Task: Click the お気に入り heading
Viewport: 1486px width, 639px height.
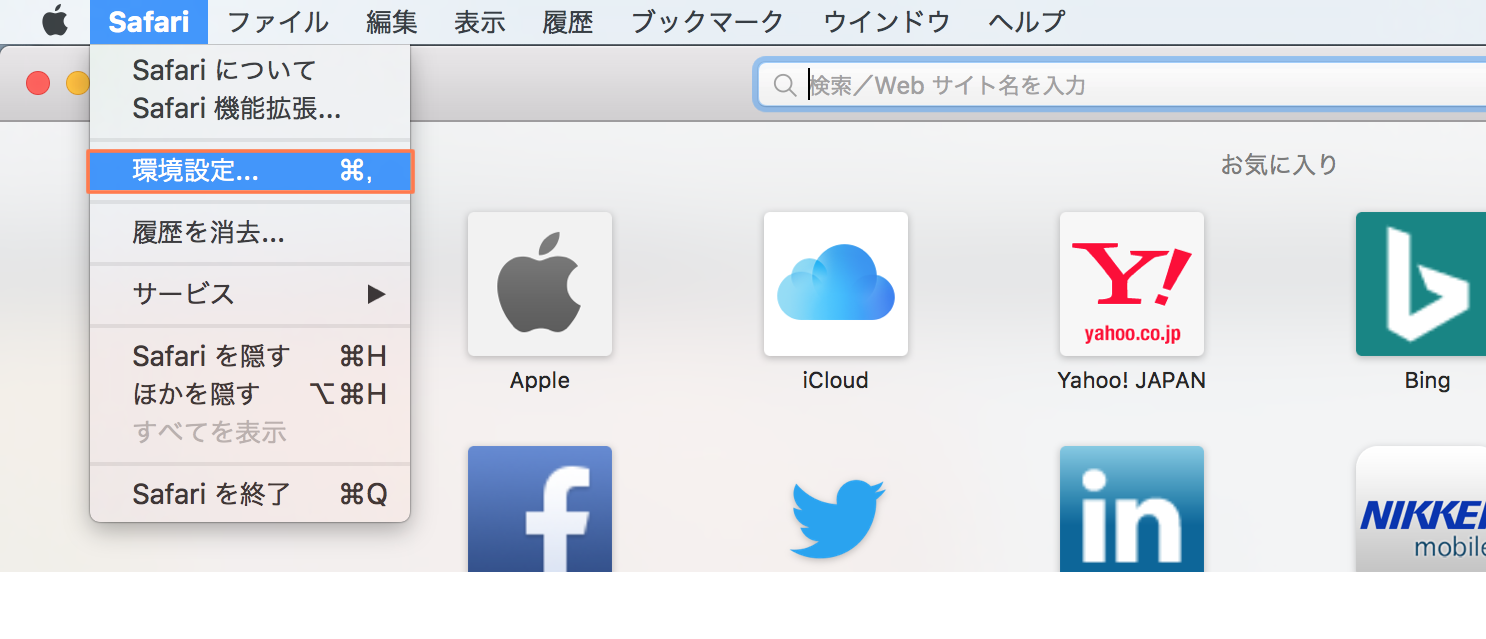Action: point(1279,164)
